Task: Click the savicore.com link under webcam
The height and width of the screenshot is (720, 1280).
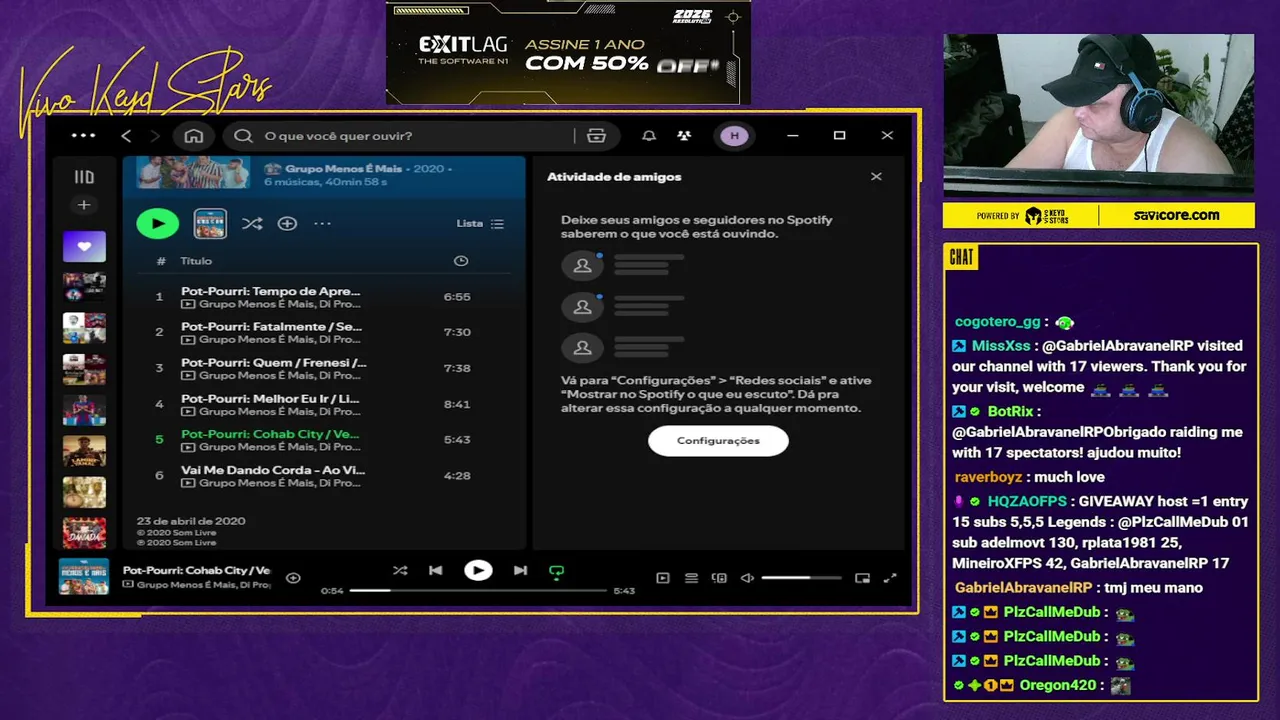Action: click(1176, 215)
